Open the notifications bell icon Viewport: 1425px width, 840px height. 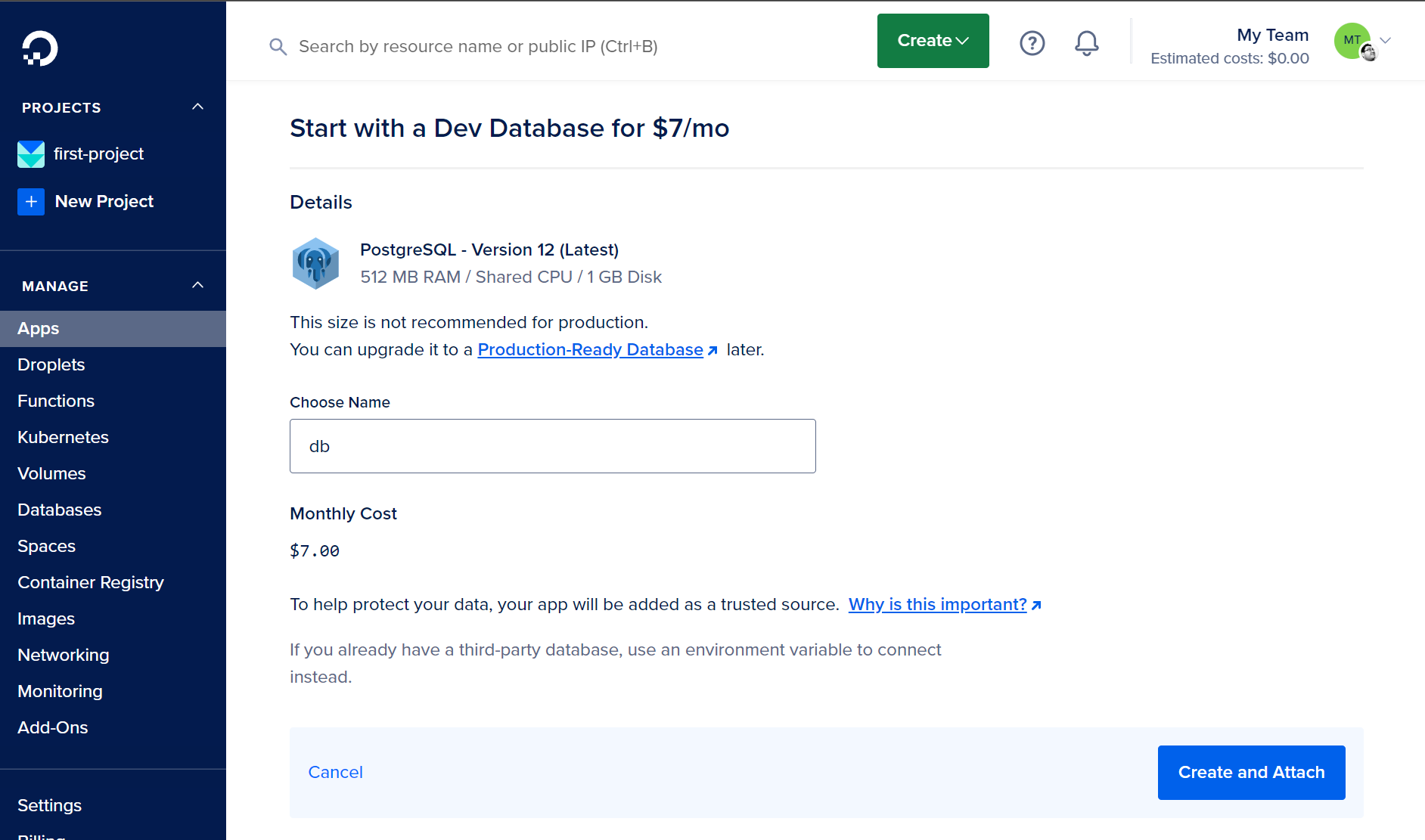1086,43
